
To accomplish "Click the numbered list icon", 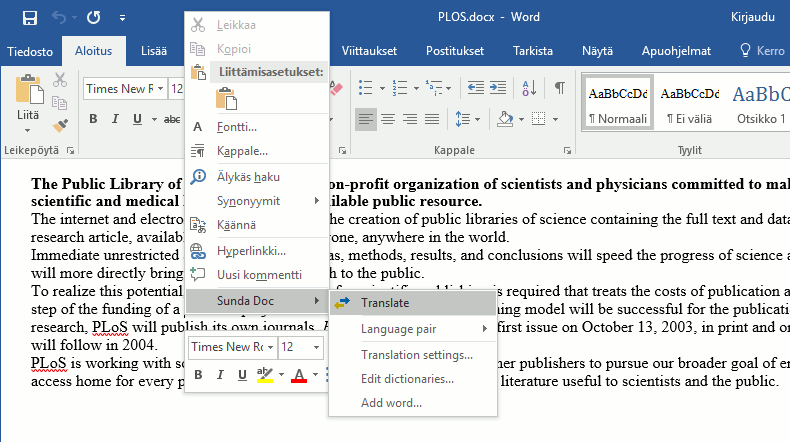I will [400, 88].
